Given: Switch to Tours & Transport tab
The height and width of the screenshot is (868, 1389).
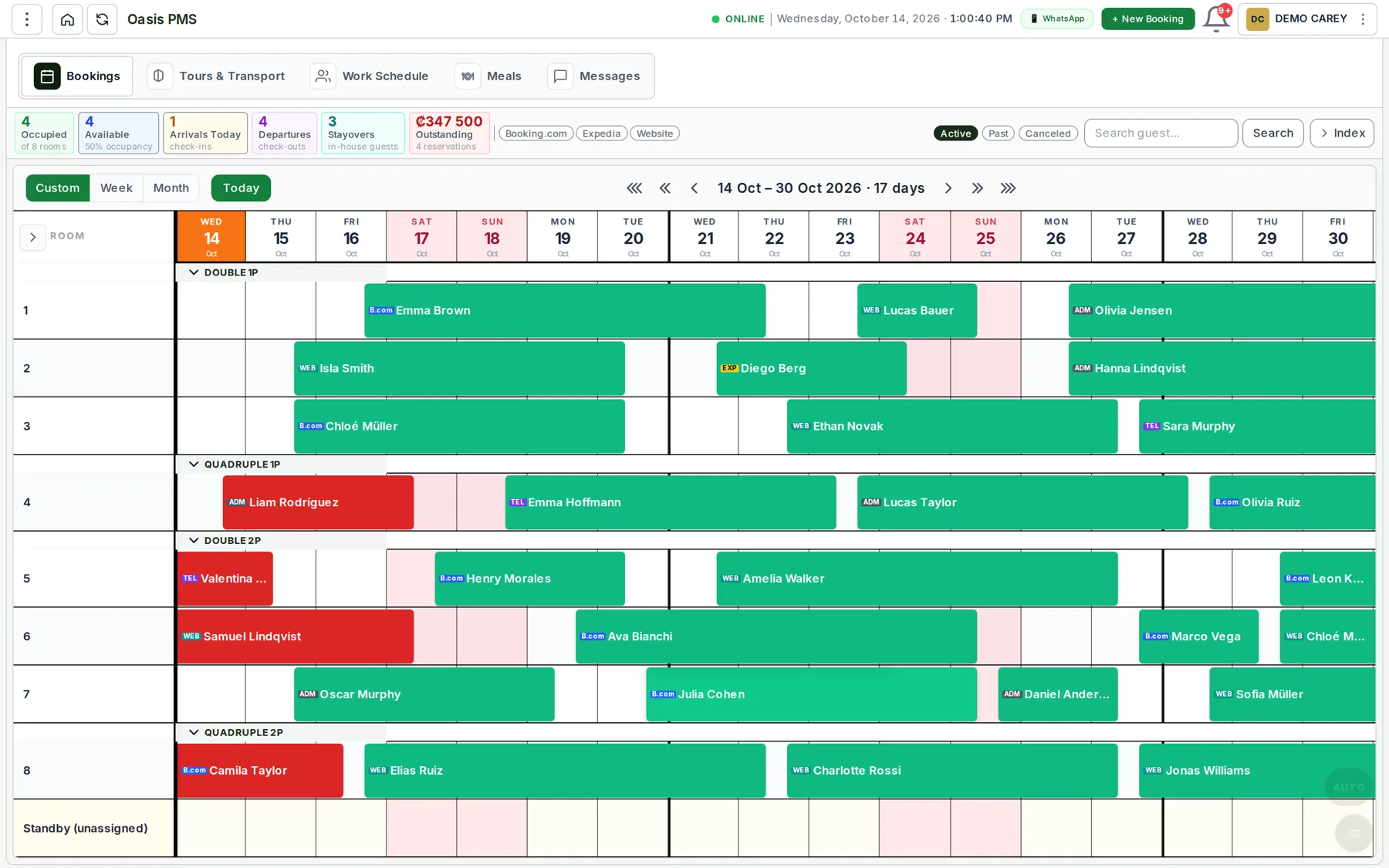Looking at the screenshot, I should tap(216, 76).
